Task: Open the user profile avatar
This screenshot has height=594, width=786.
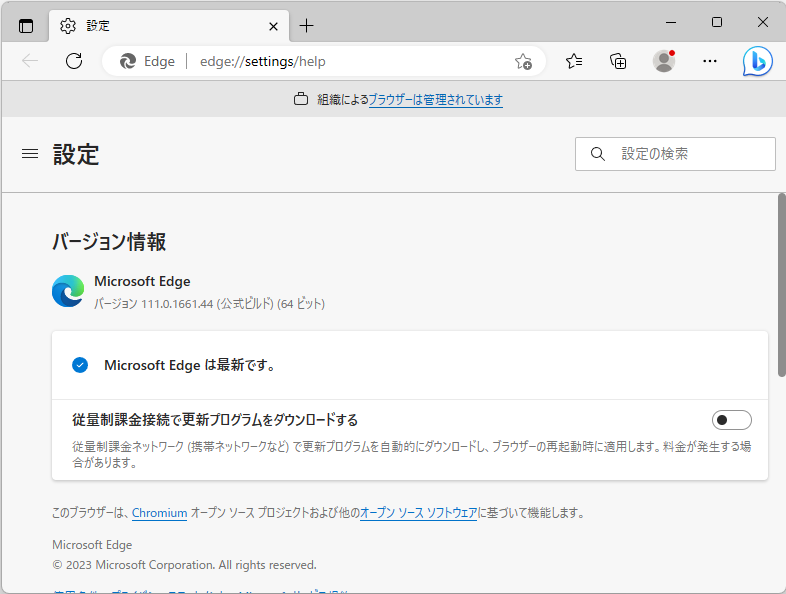Action: [x=664, y=61]
